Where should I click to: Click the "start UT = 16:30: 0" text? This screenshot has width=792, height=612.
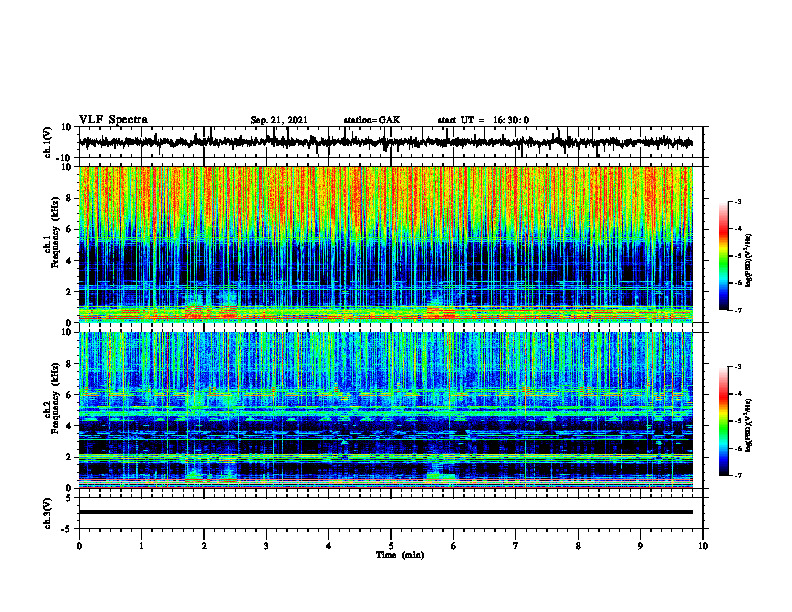483,120
